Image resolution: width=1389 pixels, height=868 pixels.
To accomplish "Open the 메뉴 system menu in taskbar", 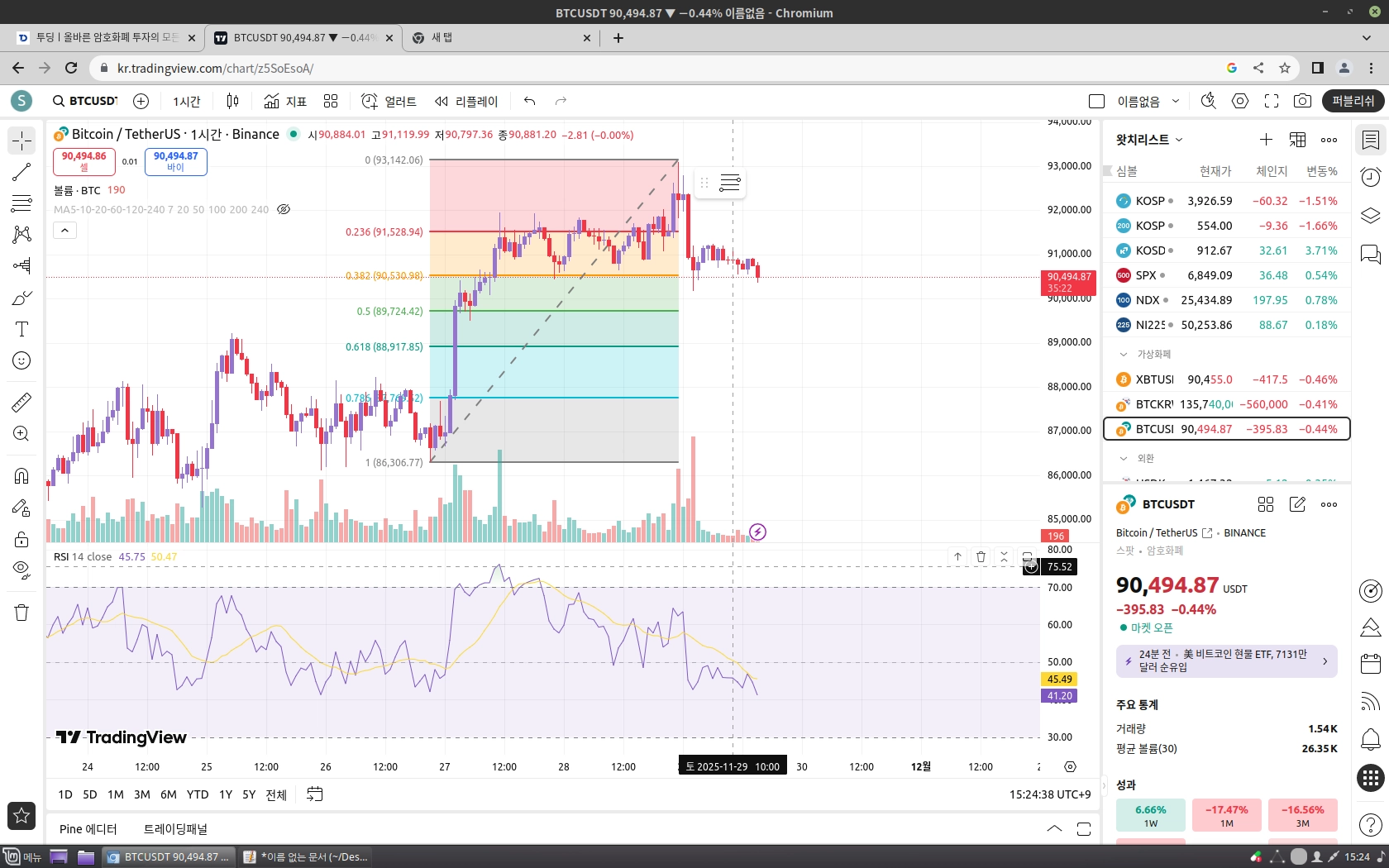I will (x=22, y=857).
